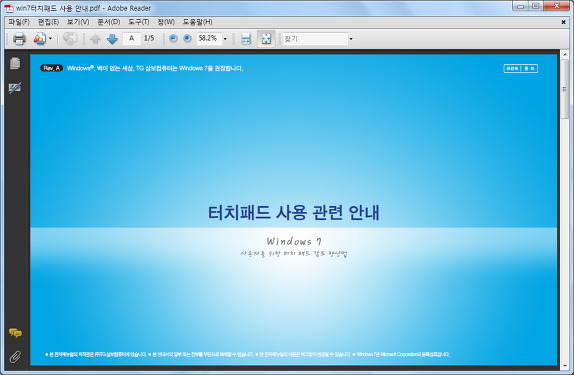
Task: Maximize the Adobe Reader window
Action: (536, 6)
